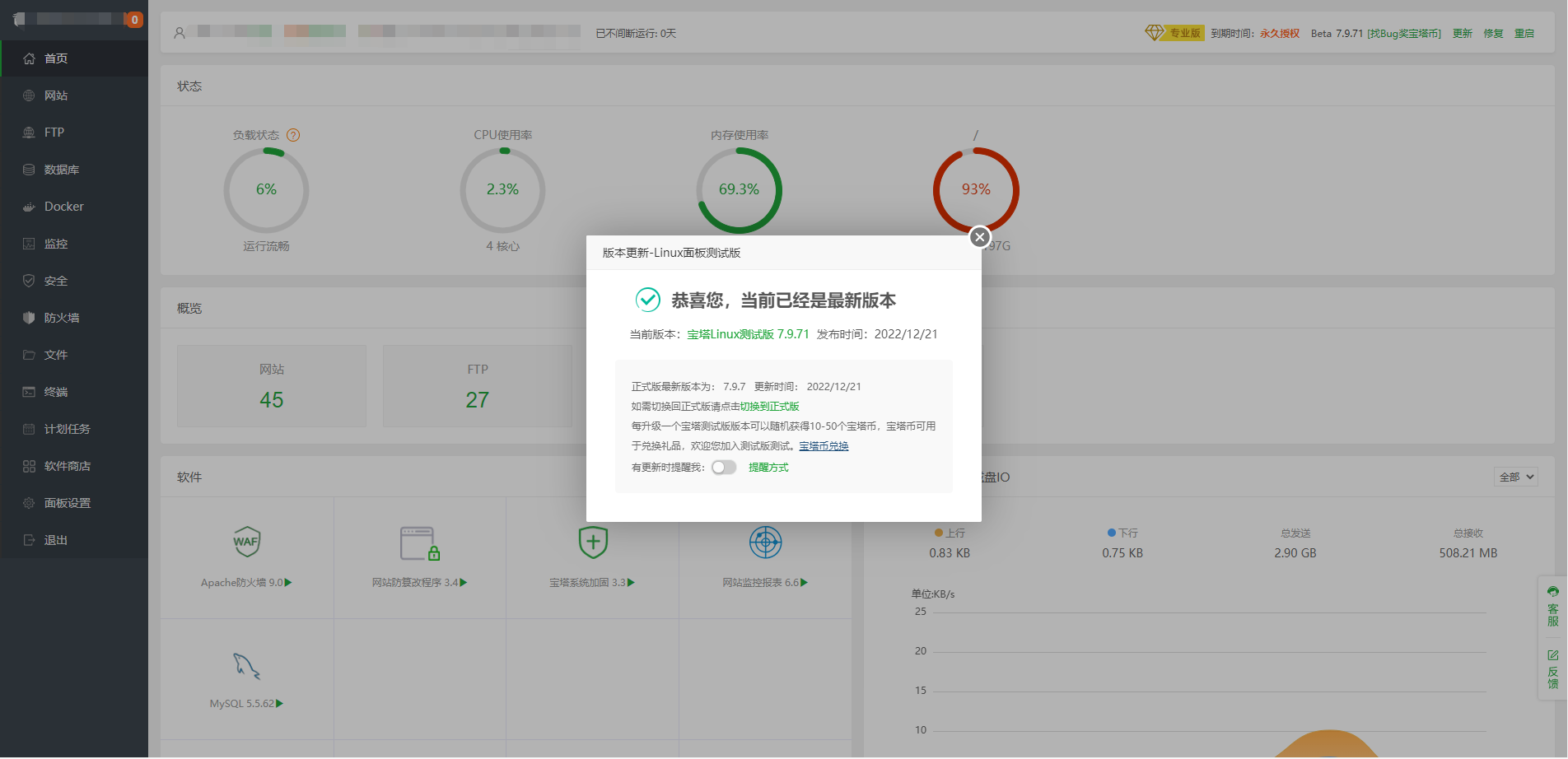Viewport: 1568px width, 759px height.
Task: Click the MySQL 5.5.62 label
Action: click(246, 704)
